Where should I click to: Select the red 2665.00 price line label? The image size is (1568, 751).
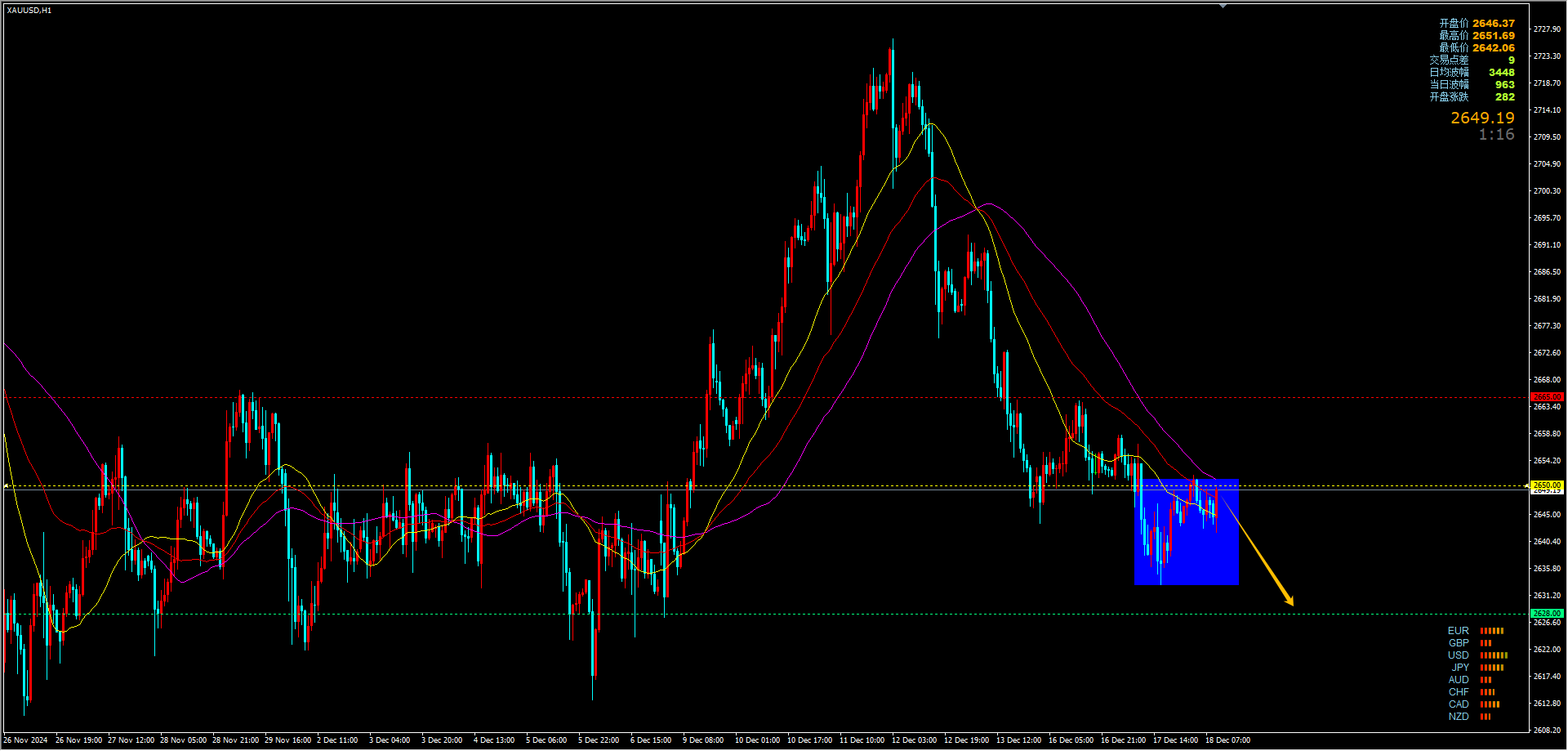click(x=1547, y=397)
